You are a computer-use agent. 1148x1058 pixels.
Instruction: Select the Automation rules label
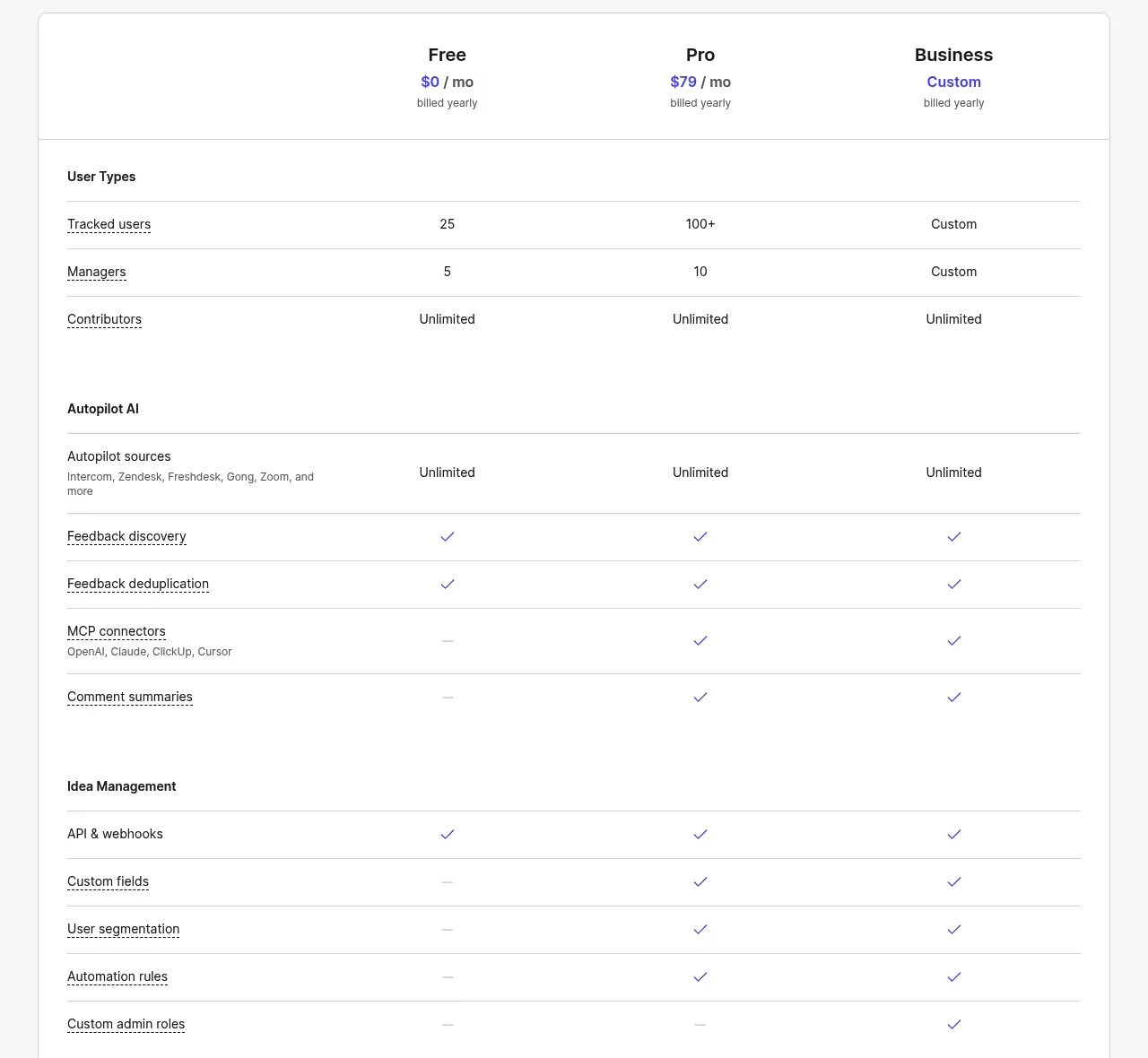coord(117,976)
